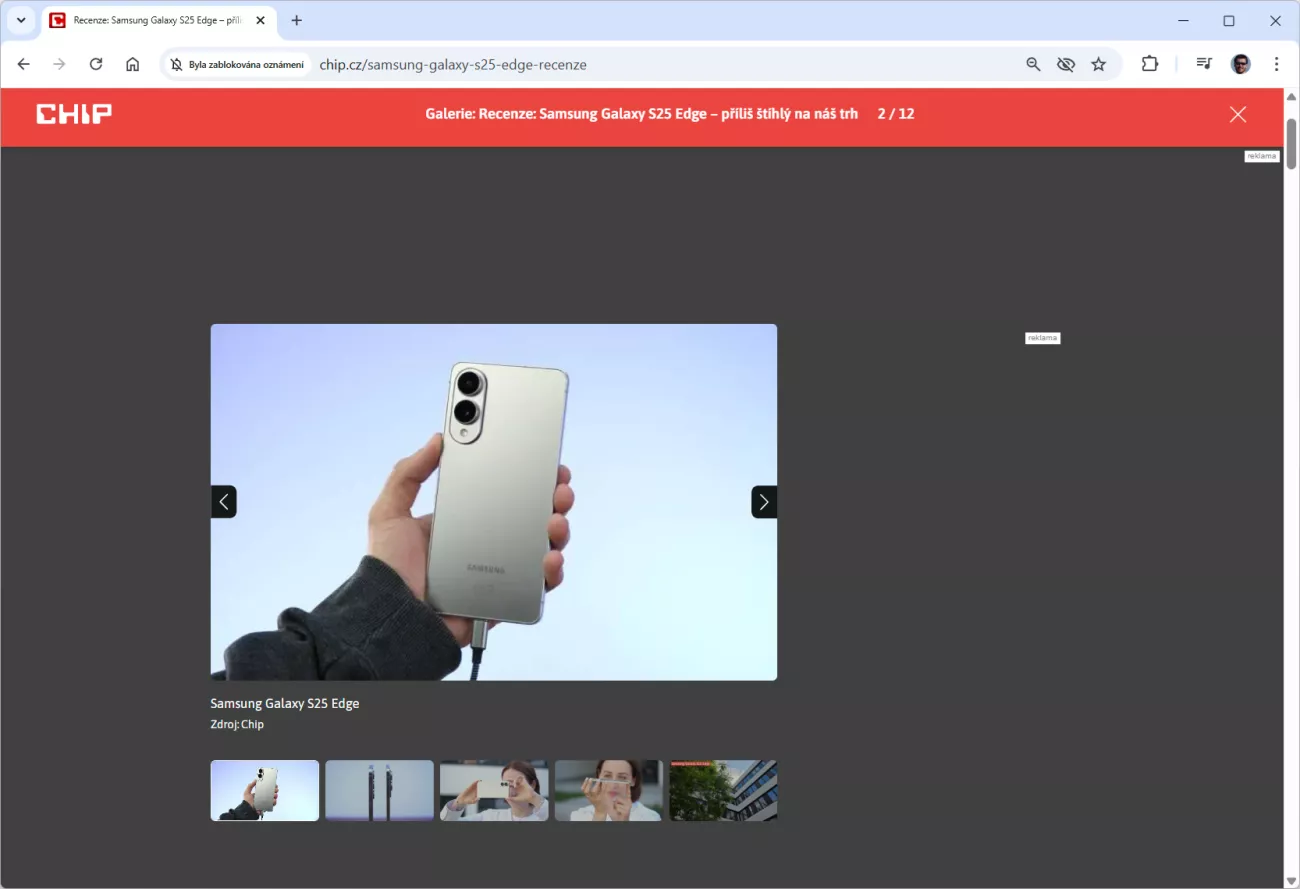Click the blocked notifications chip

pyautogui.click(x=237, y=64)
